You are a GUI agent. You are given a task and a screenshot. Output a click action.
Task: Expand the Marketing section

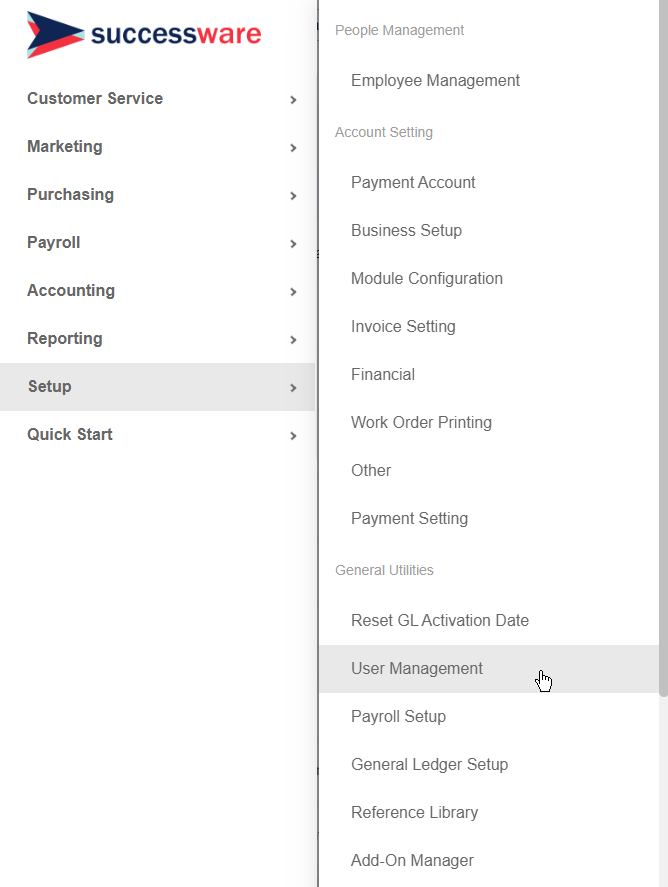click(x=65, y=146)
